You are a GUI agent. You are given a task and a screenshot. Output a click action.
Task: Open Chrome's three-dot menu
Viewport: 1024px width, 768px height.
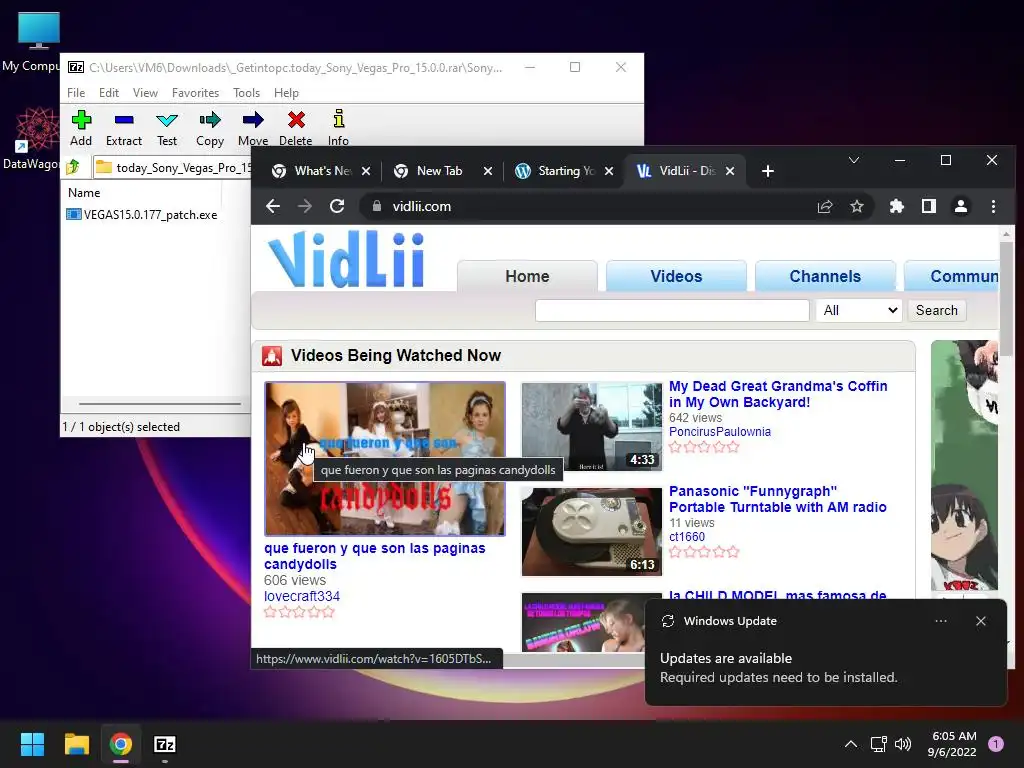click(x=993, y=206)
